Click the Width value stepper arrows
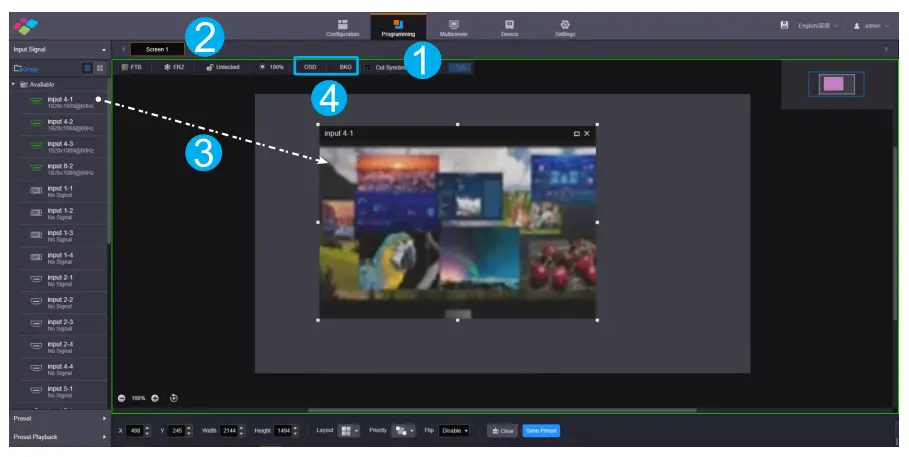This screenshot has height=457, width=909. (241, 431)
